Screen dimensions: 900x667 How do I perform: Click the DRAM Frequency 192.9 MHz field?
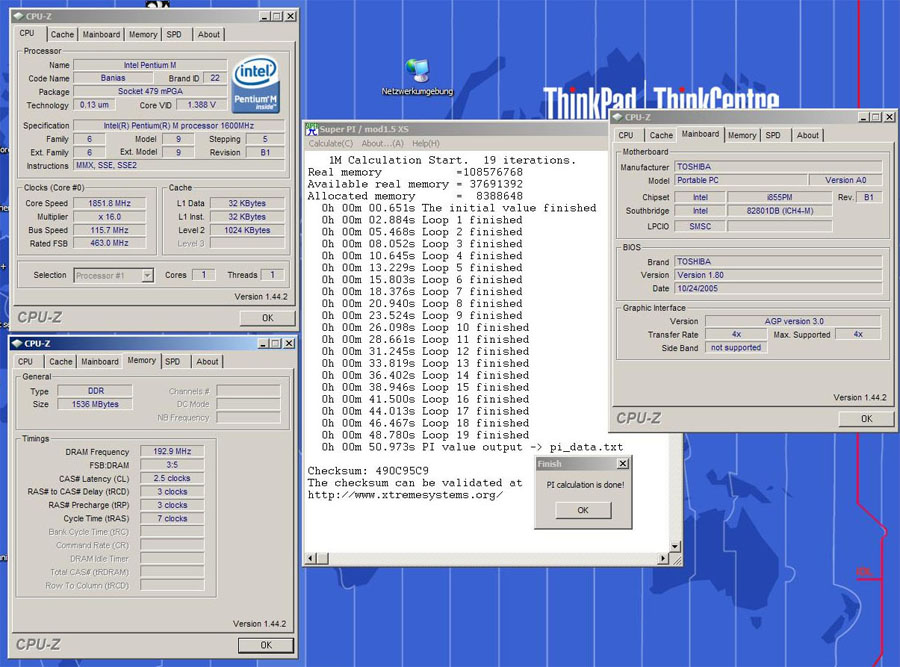click(x=172, y=452)
